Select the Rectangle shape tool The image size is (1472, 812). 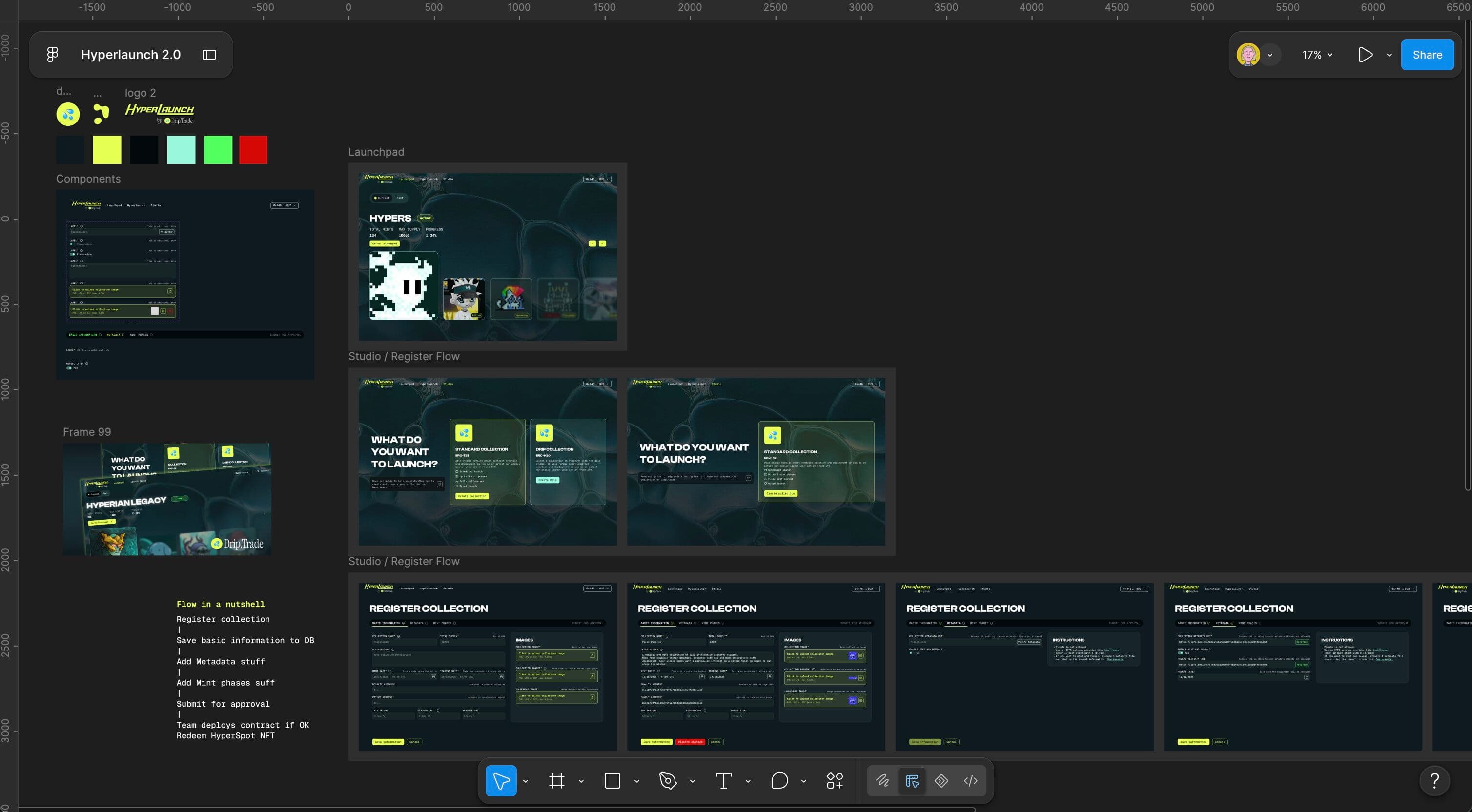612,781
